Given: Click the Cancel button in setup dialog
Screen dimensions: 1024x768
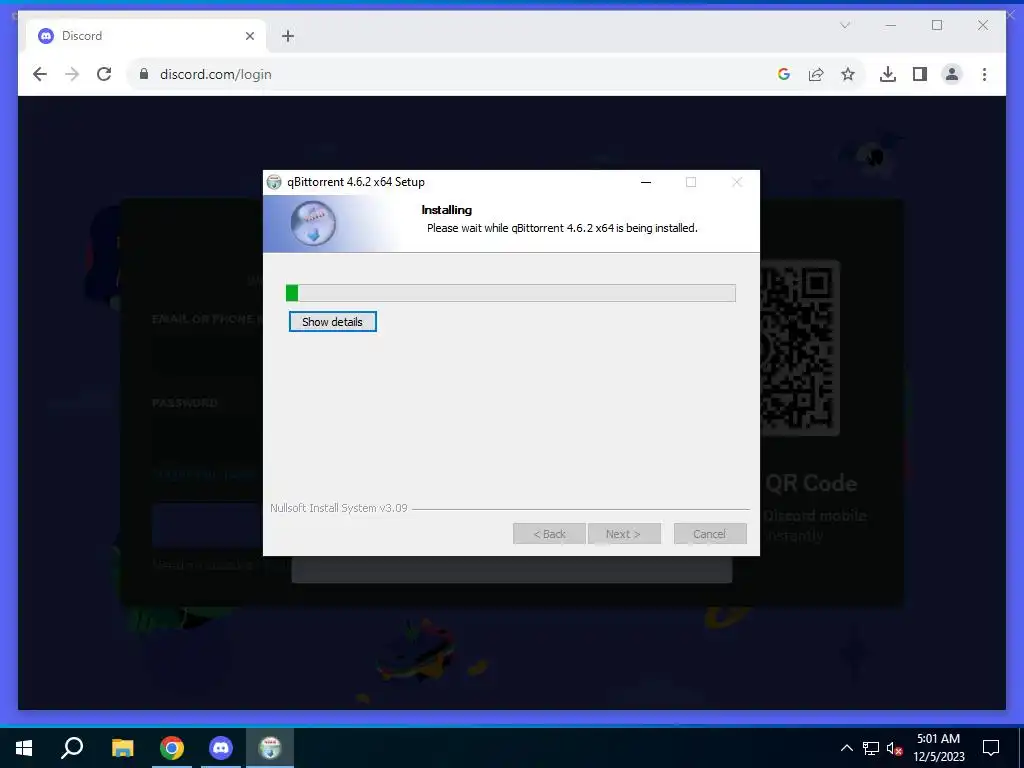Looking at the screenshot, I should click(709, 534).
